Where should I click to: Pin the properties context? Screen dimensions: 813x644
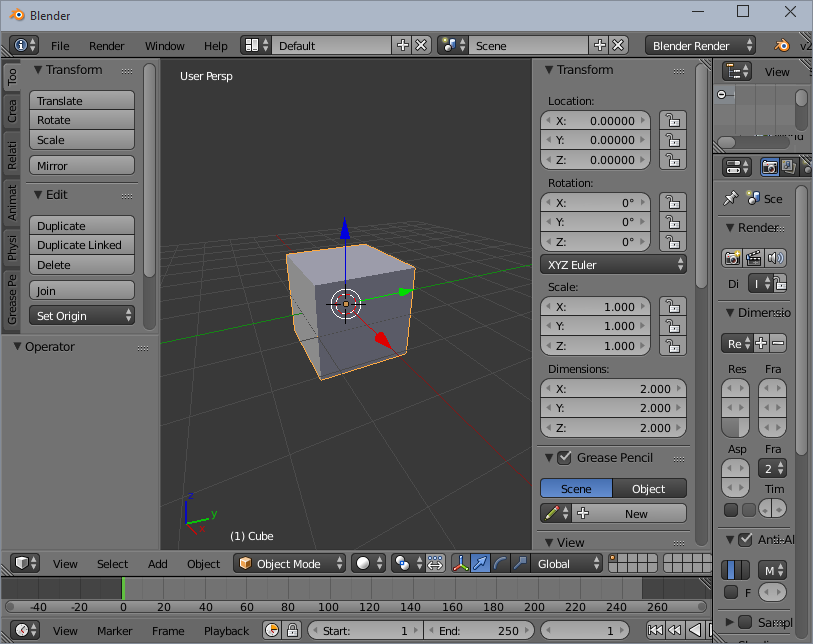coord(731,198)
